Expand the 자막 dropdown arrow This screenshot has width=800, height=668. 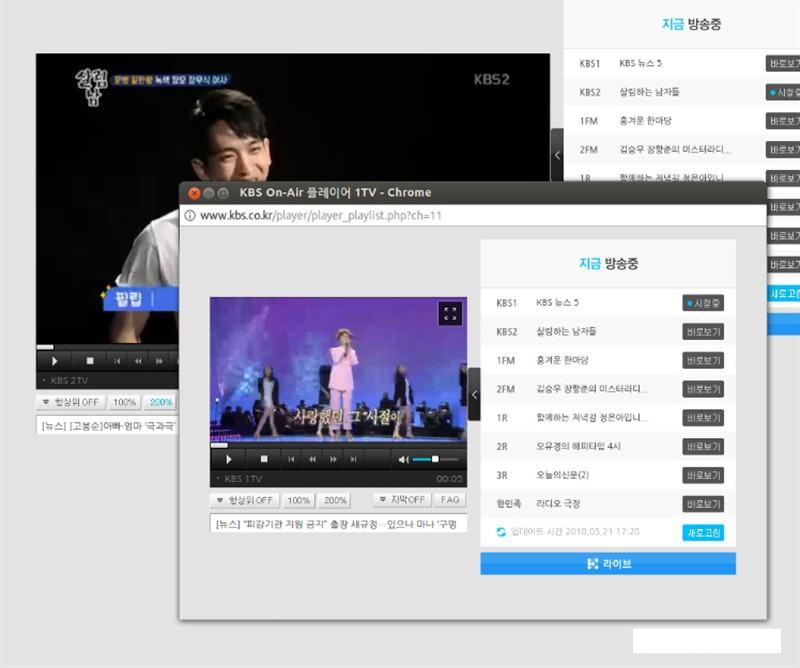pos(382,498)
